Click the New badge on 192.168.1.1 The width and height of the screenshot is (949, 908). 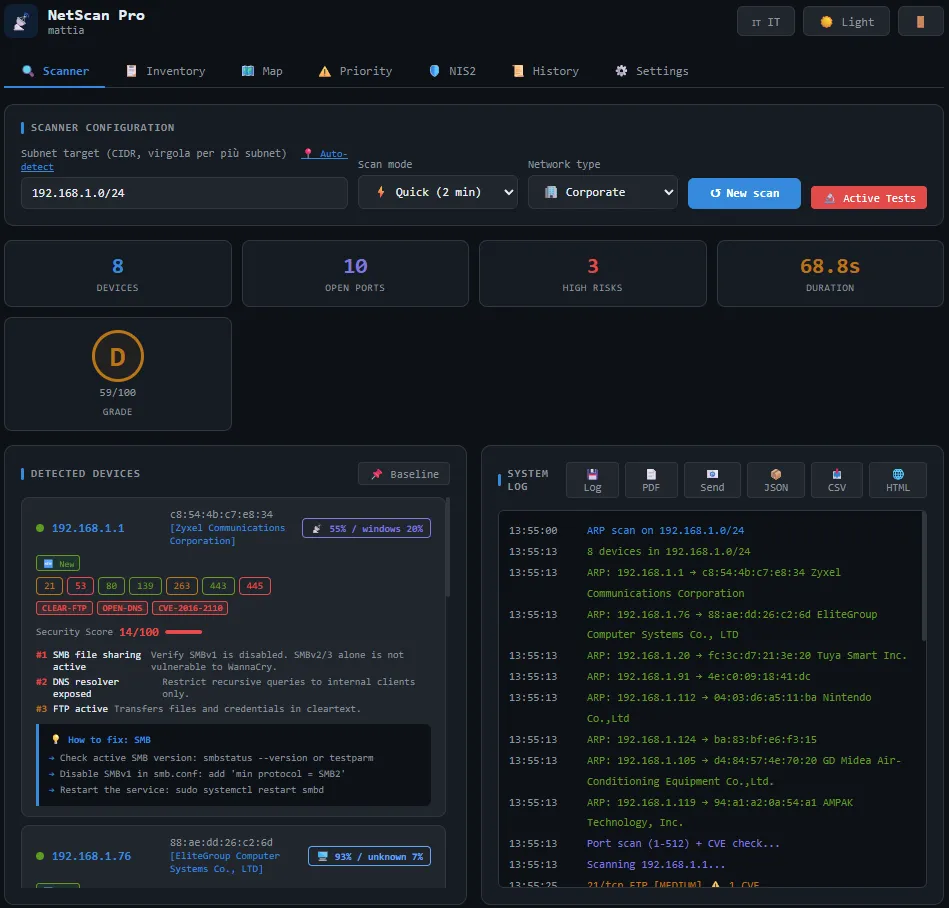point(58,564)
